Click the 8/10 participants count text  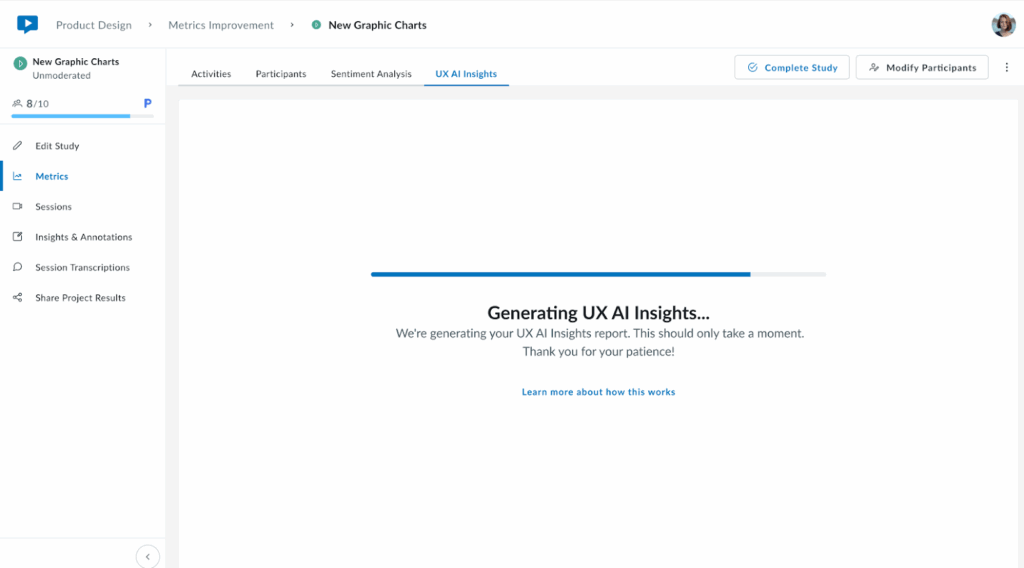[x=37, y=103]
